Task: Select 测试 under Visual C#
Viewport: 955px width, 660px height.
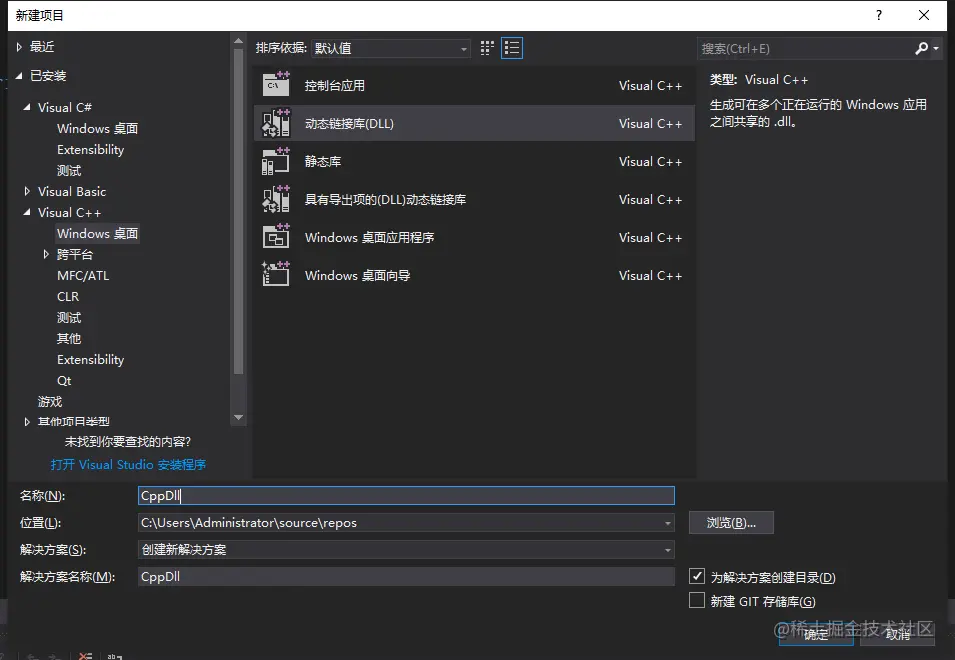Action: pyautogui.click(x=69, y=170)
